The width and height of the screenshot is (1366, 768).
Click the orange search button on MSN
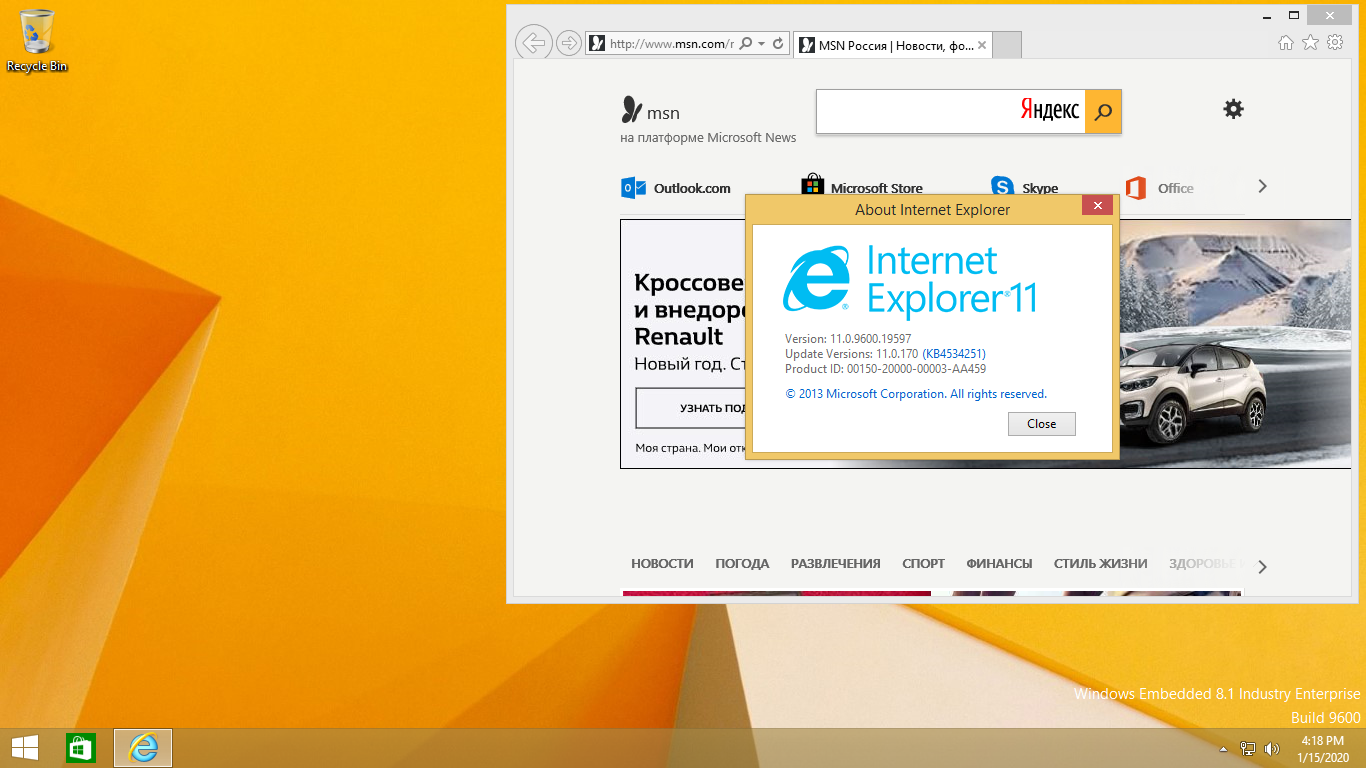coord(1104,111)
